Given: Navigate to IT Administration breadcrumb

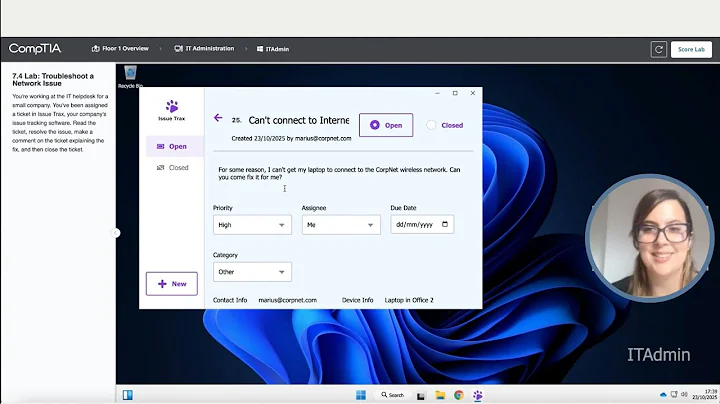Looking at the screenshot, I should [x=204, y=49].
